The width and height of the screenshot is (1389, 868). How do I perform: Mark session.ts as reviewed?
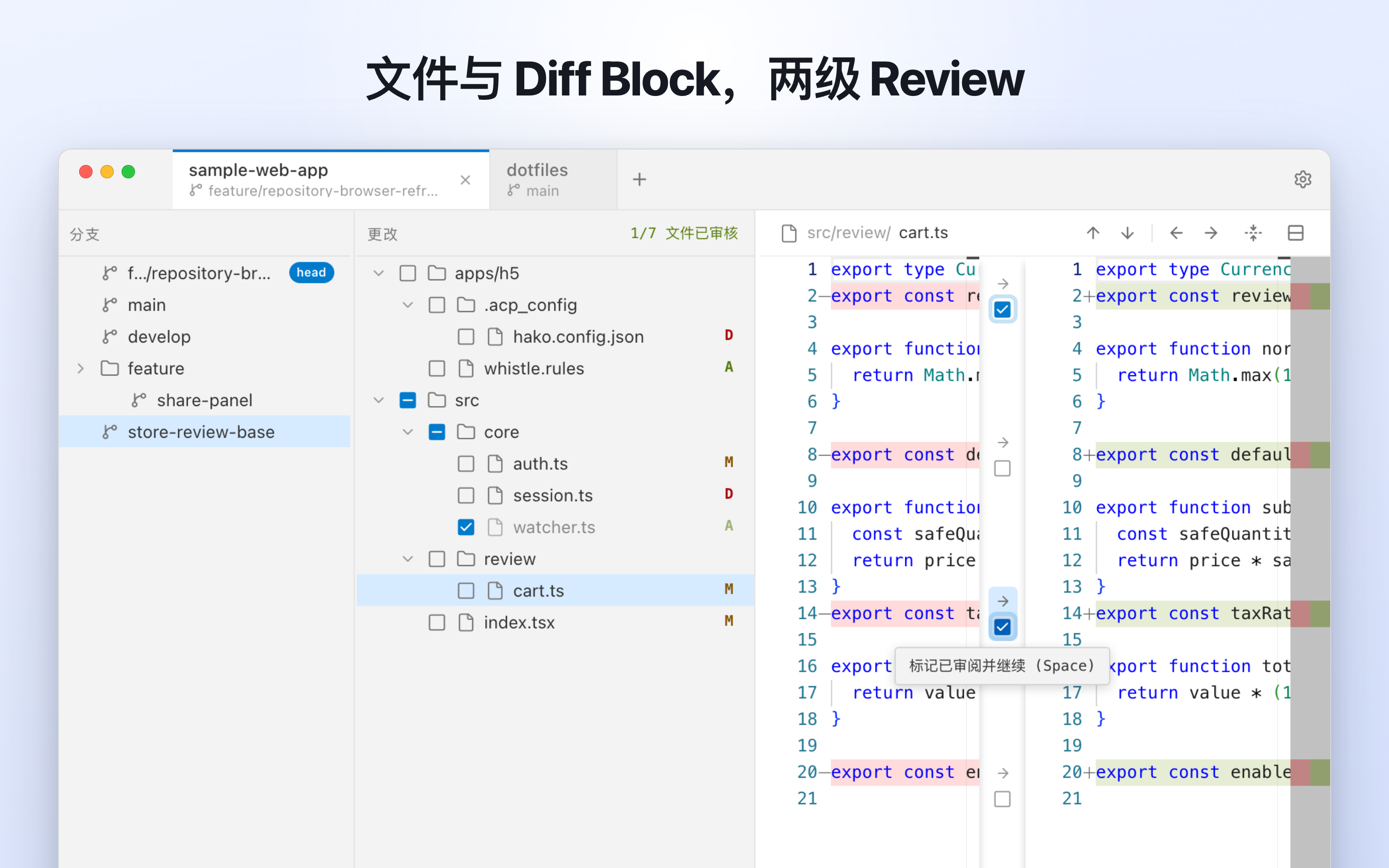(466, 495)
